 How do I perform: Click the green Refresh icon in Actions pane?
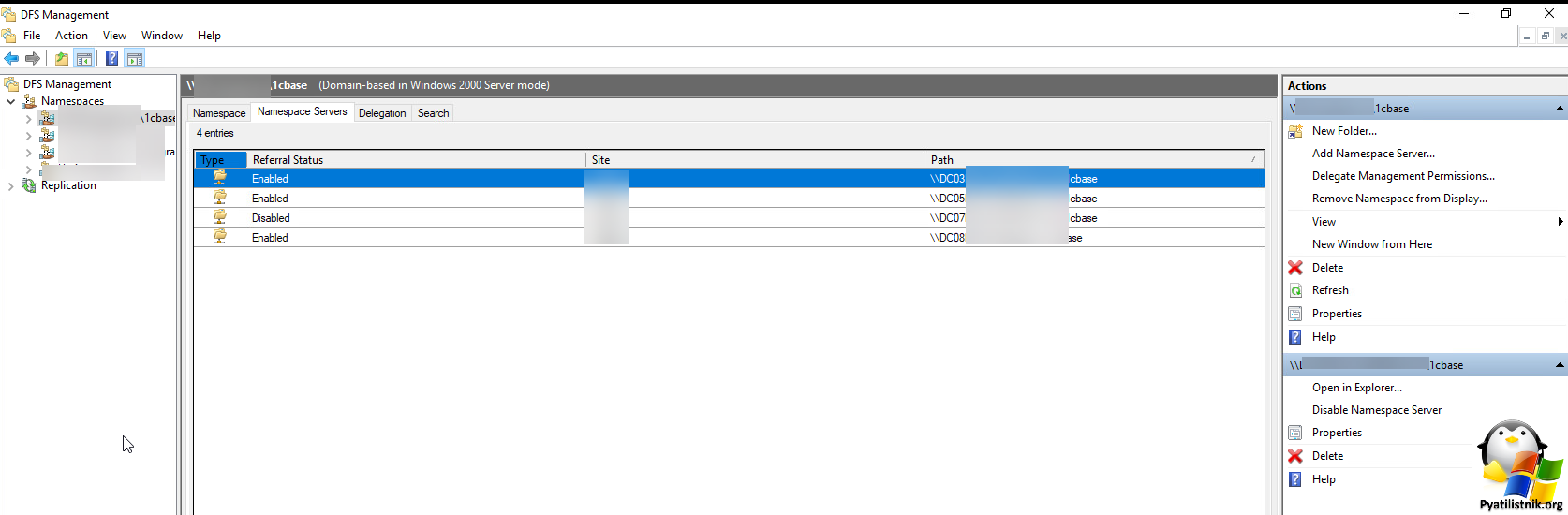pyautogui.click(x=1295, y=290)
